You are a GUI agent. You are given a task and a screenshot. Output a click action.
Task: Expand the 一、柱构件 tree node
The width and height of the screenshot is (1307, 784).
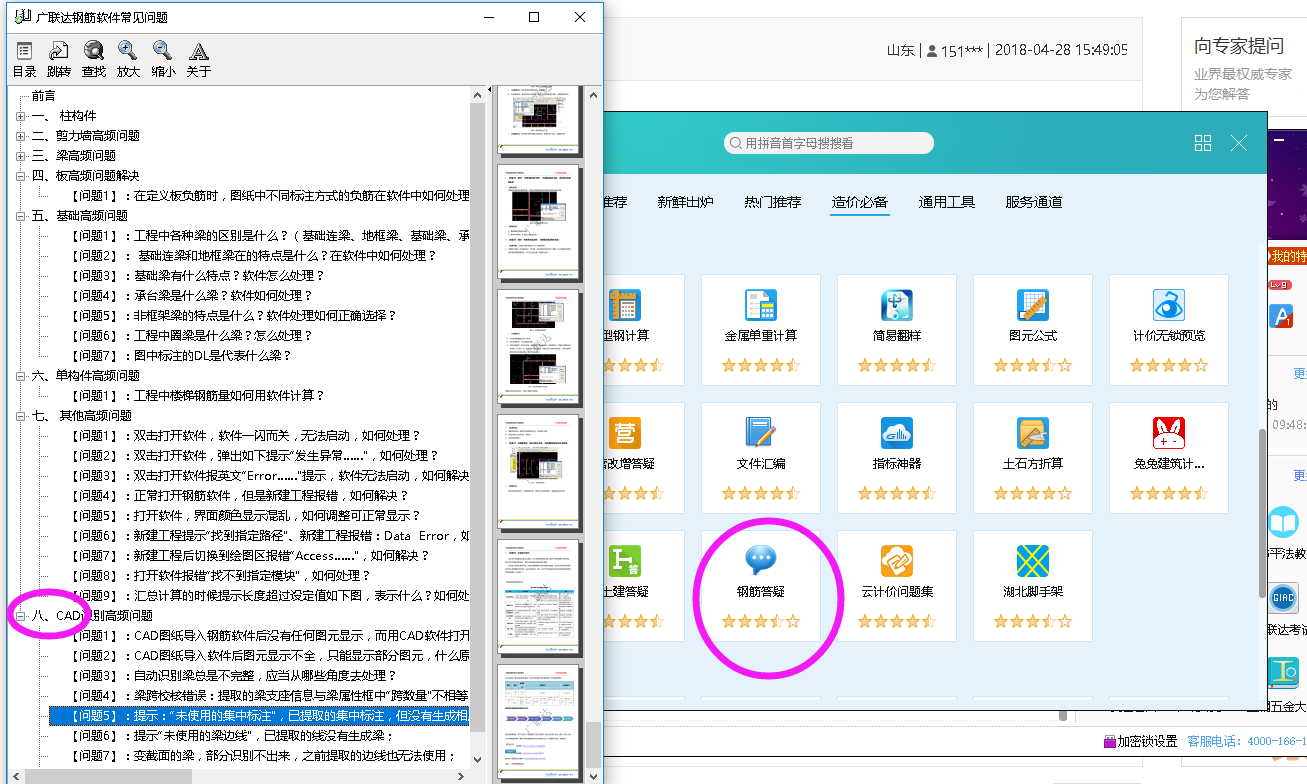point(20,116)
